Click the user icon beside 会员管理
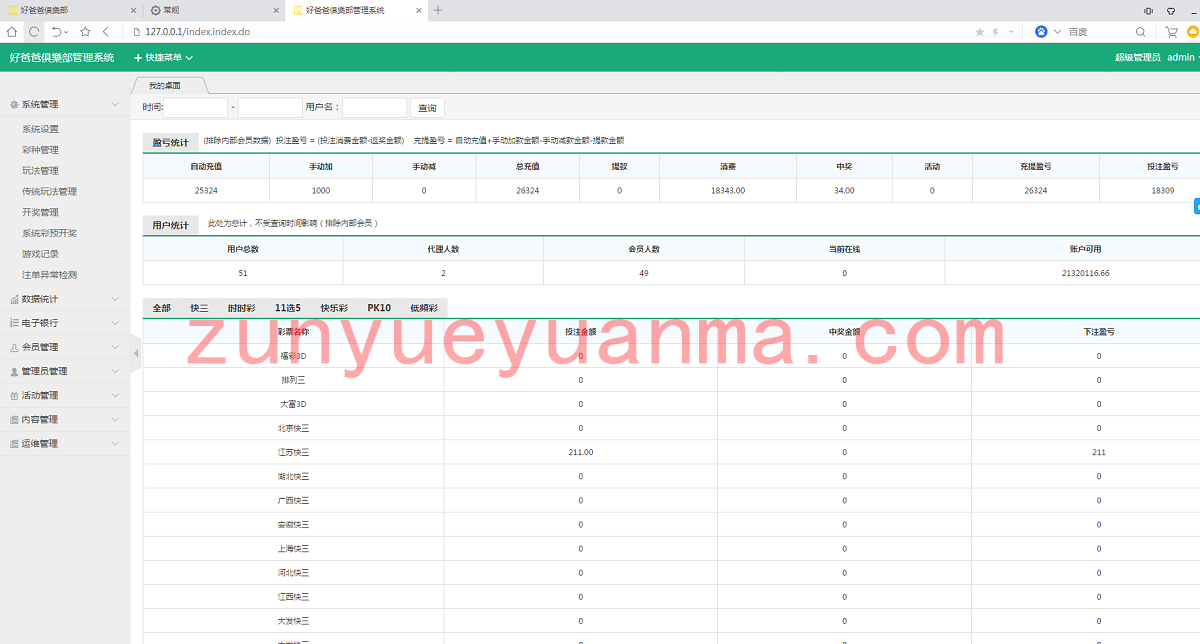This screenshot has width=1200, height=644. click(x=14, y=347)
